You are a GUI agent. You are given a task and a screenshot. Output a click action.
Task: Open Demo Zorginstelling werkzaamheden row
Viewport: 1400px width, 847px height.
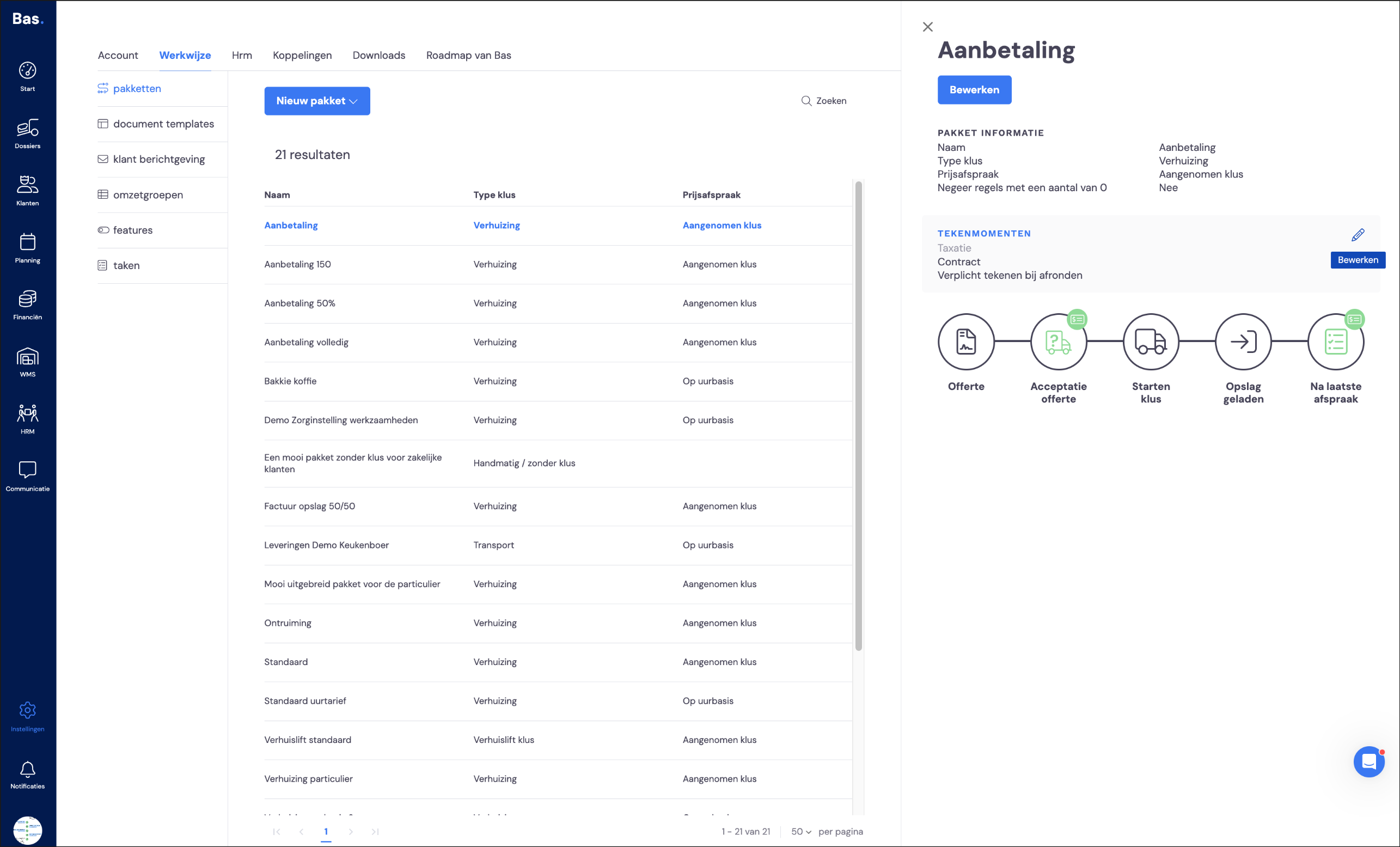click(558, 420)
